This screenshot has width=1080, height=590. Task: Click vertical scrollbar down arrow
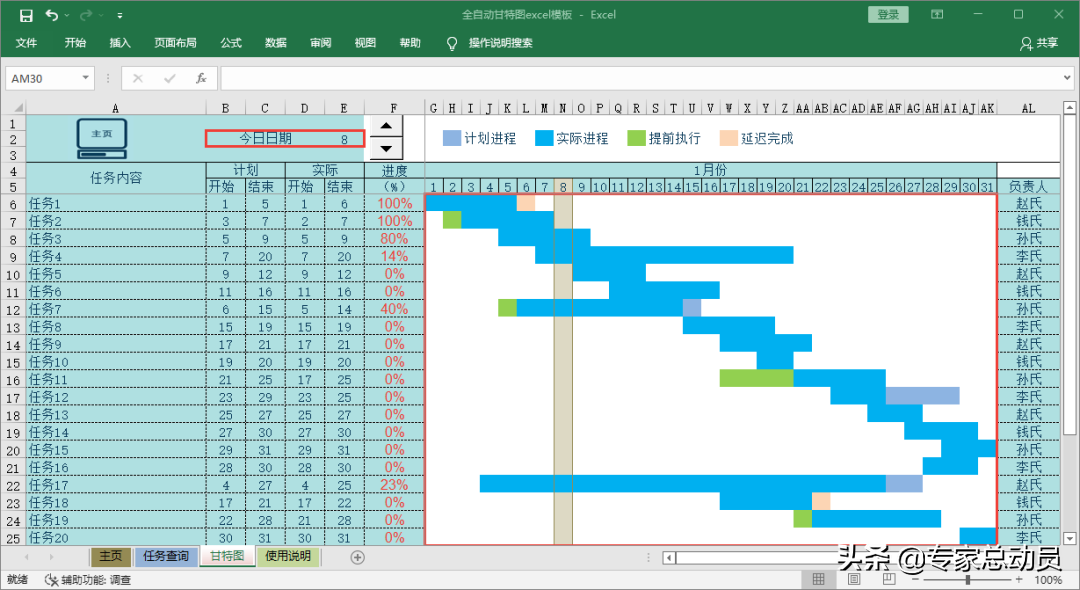tap(1070, 538)
